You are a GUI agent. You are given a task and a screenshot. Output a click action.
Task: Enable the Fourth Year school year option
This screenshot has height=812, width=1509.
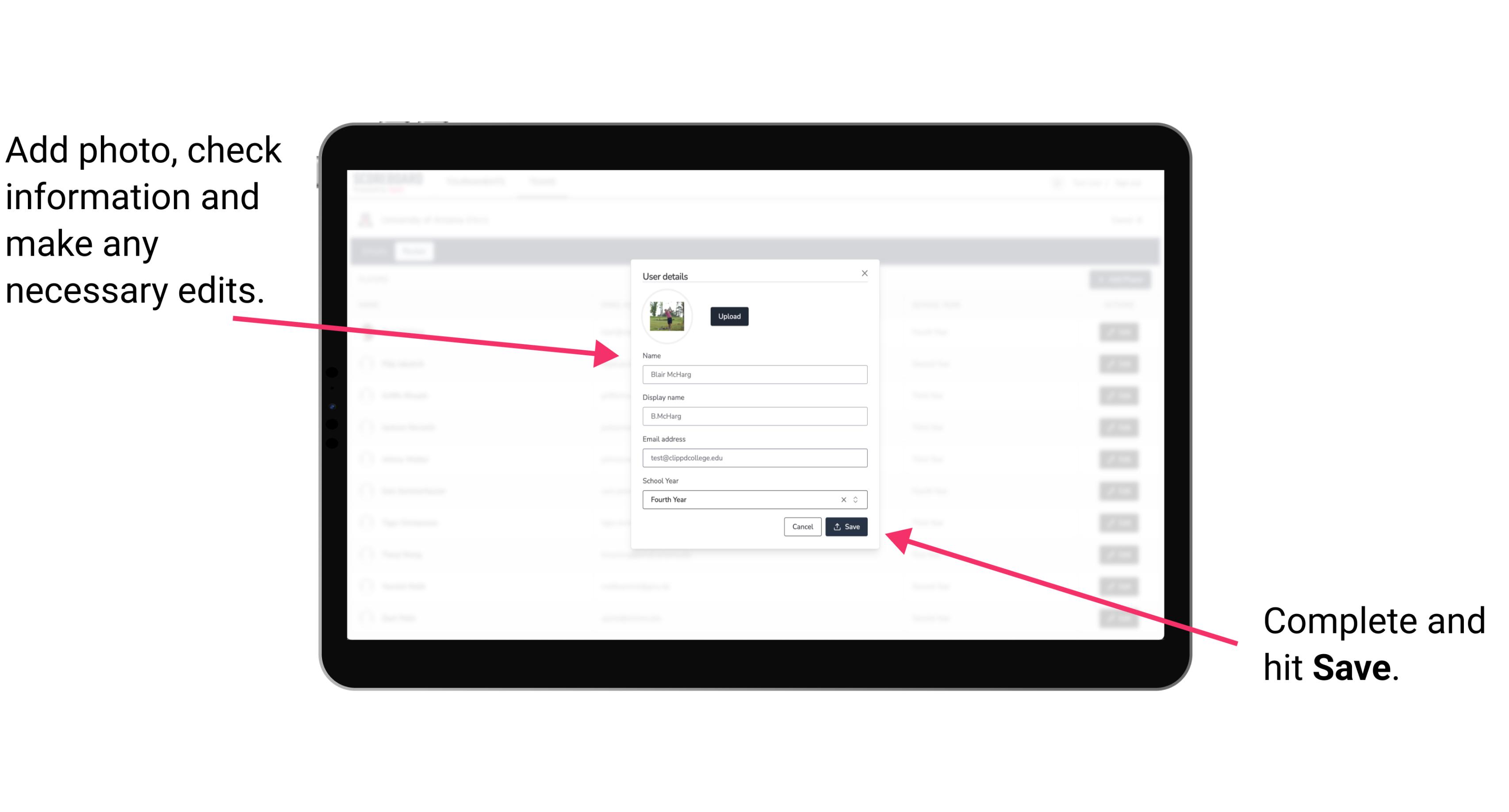751,499
